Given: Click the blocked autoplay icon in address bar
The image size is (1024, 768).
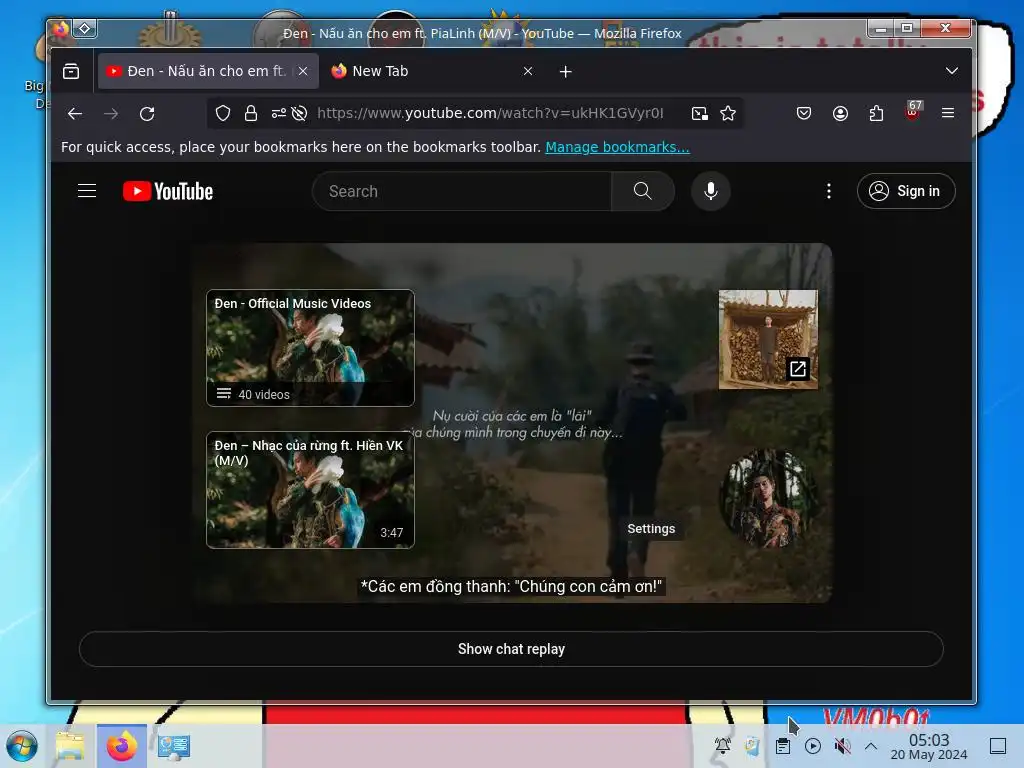Looking at the screenshot, I should pyautogui.click(x=299, y=114).
